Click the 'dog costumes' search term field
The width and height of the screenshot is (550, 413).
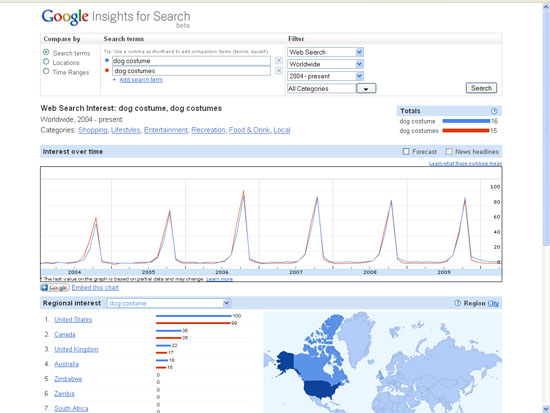coord(191,71)
